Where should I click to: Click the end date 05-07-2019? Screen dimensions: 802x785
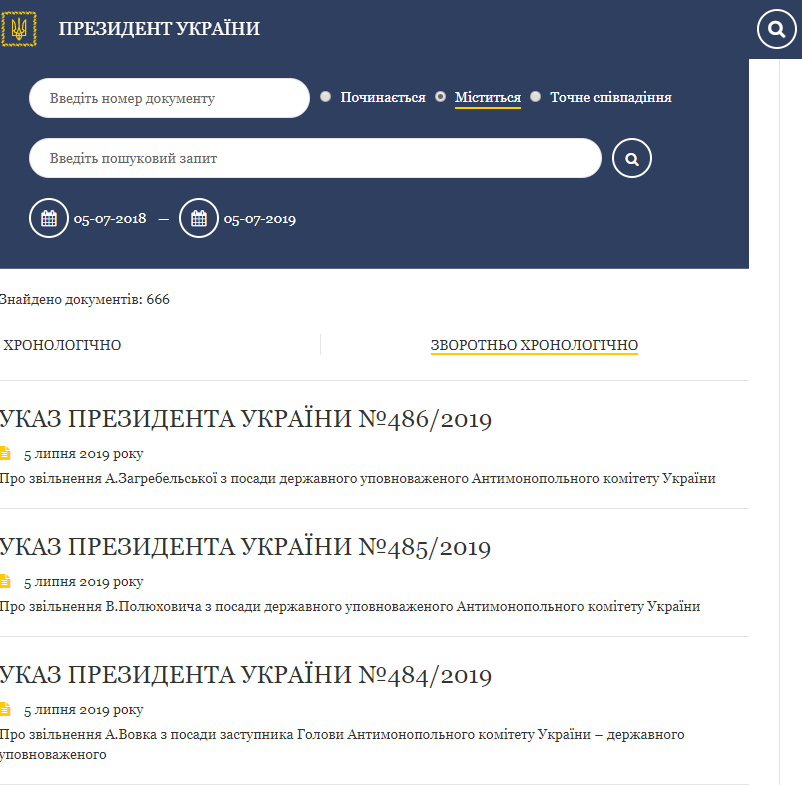click(259, 219)
